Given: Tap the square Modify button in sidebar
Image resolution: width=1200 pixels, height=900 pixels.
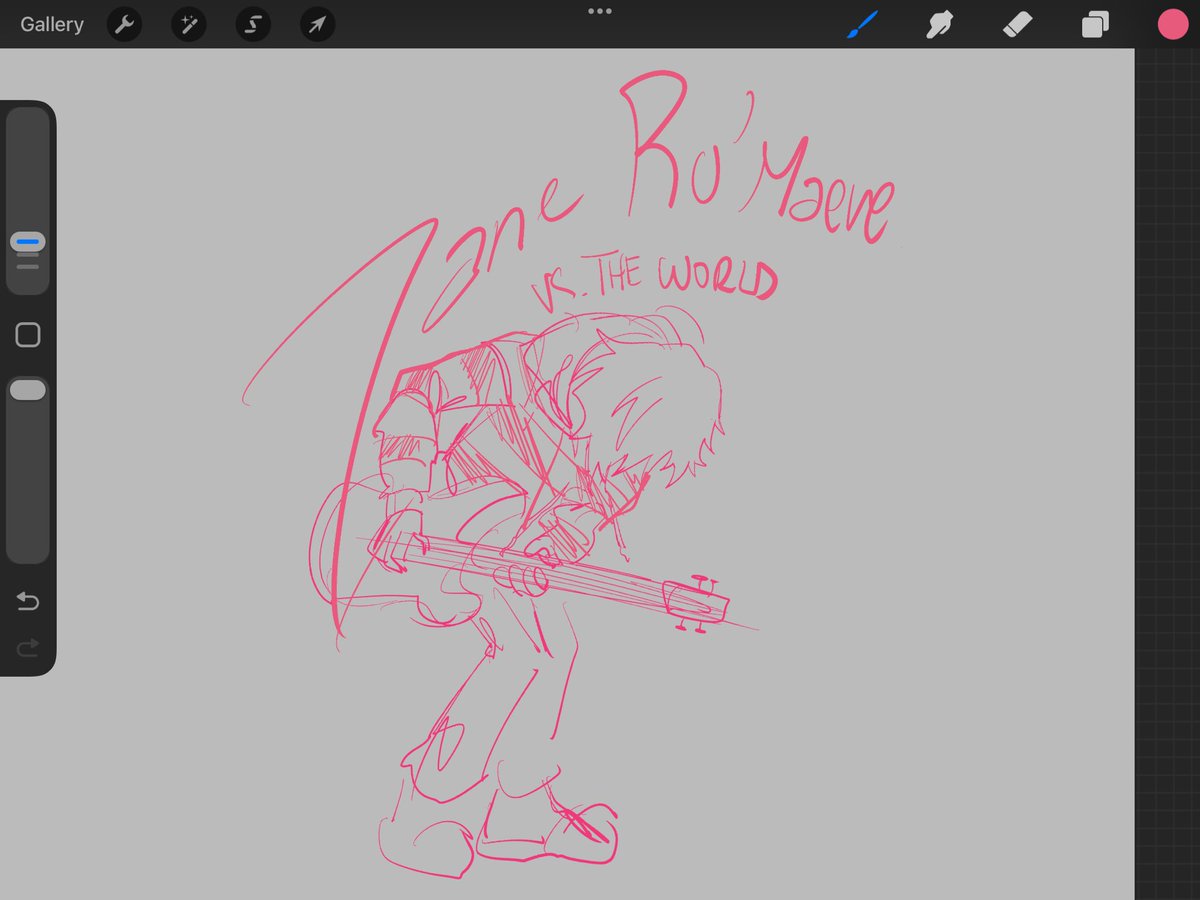Looking at the screenshot, I should coord(28,335).
